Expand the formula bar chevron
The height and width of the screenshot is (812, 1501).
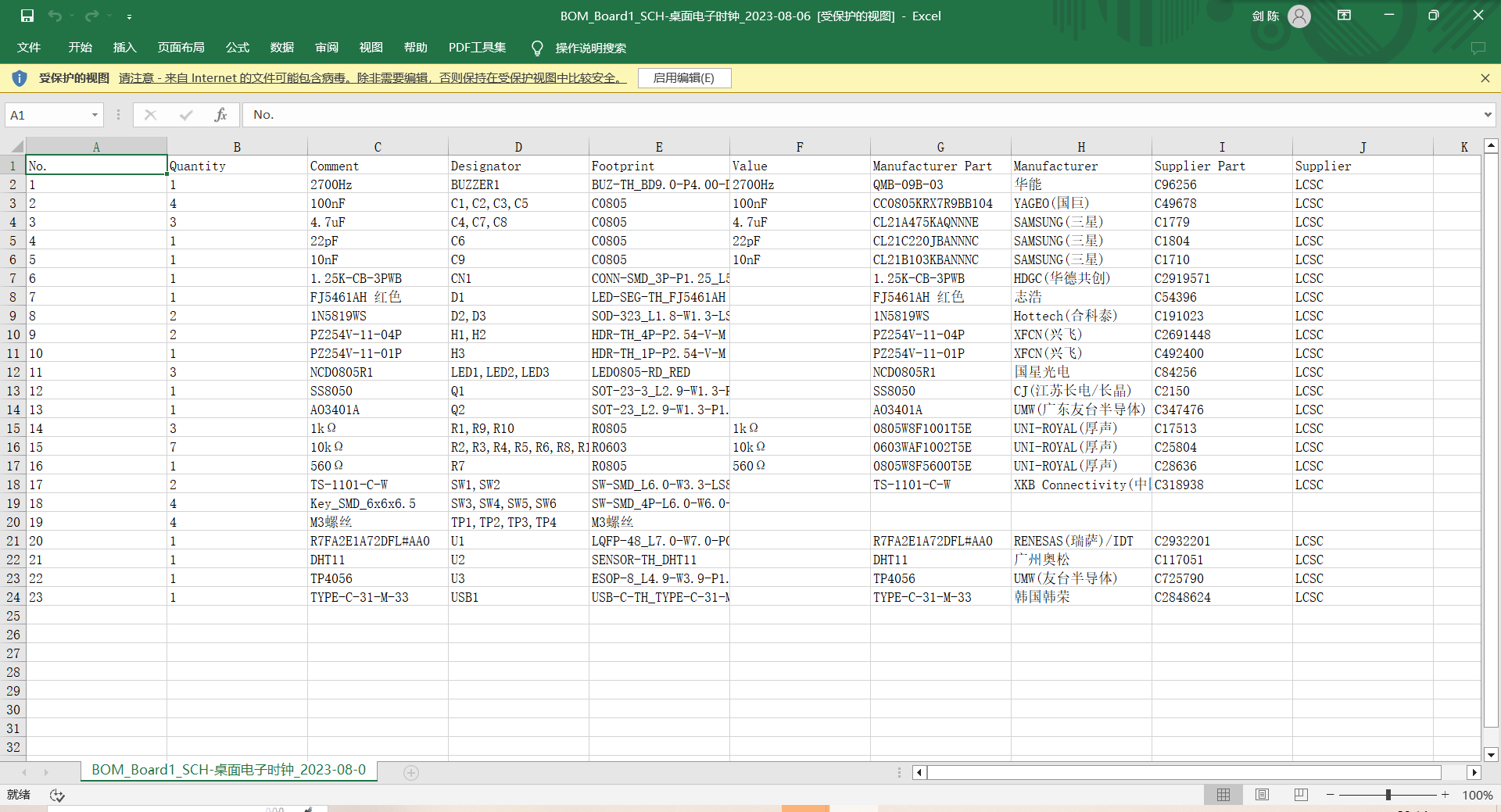[1488, 115]
